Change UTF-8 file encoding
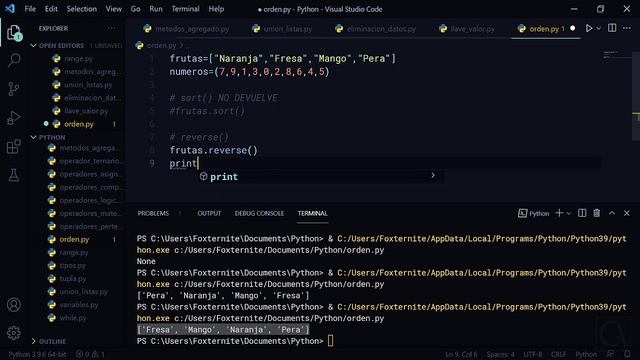The height and width of the screenshot is (360, 640). tap(533, 354)
